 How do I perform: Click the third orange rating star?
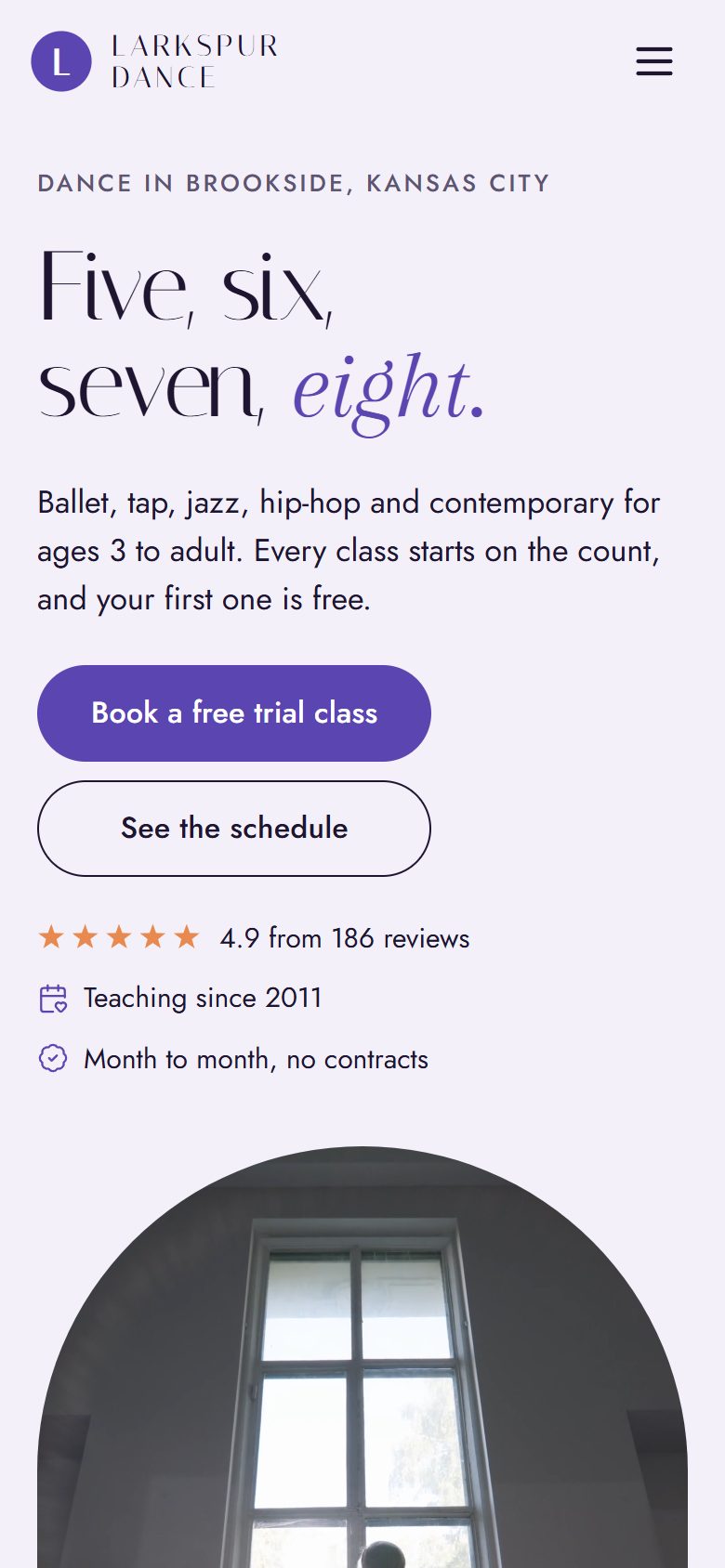pyautogui.click(x=119, y=936)
